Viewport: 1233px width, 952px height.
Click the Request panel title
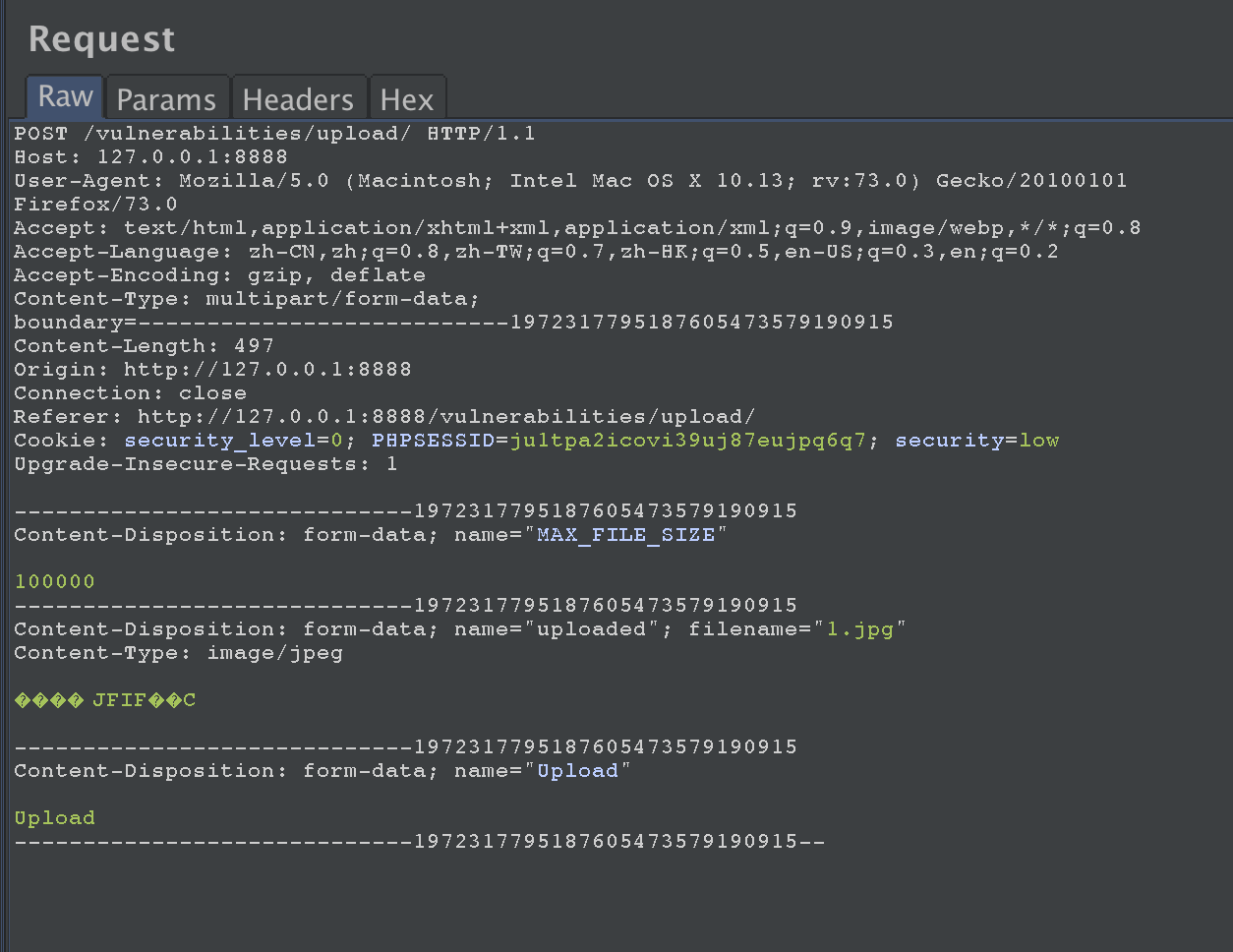(x=102, y=39)
